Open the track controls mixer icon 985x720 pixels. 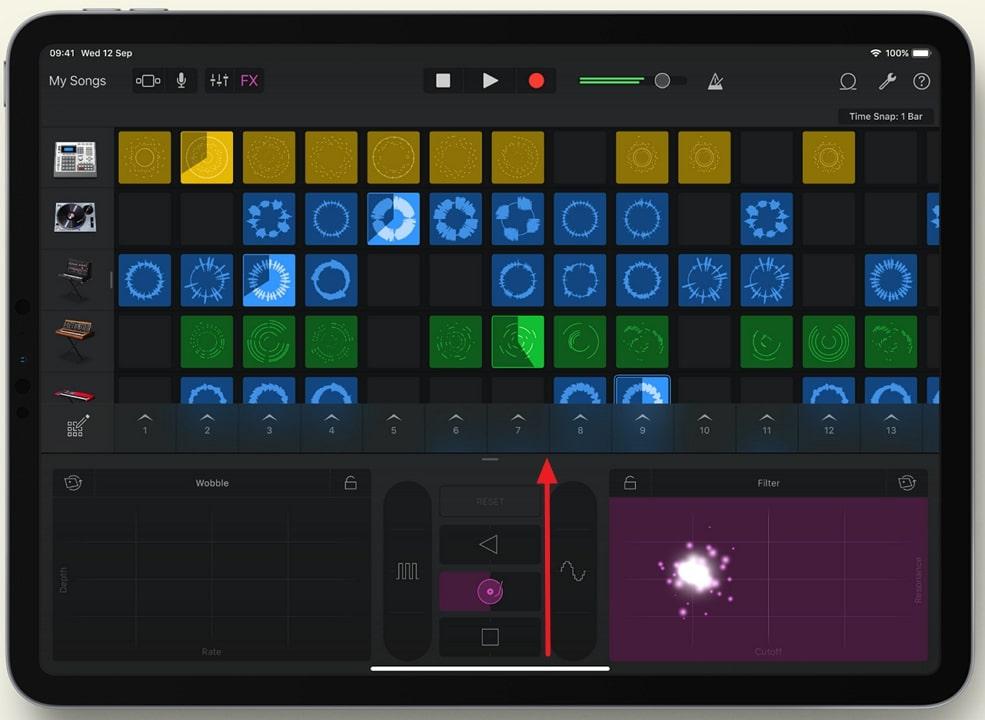pyautogui.click(x=219, y=81)
